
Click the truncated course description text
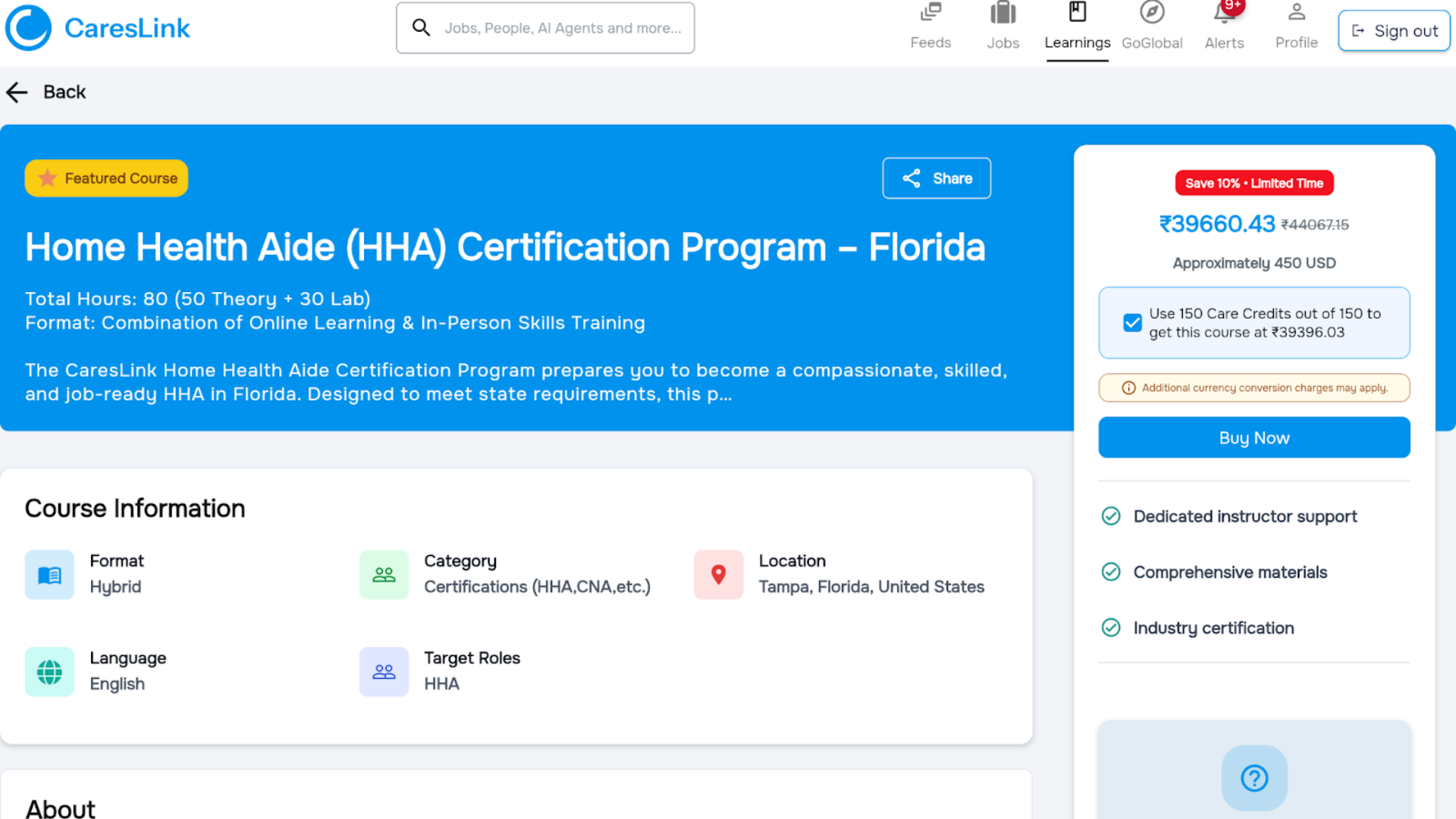516,382
